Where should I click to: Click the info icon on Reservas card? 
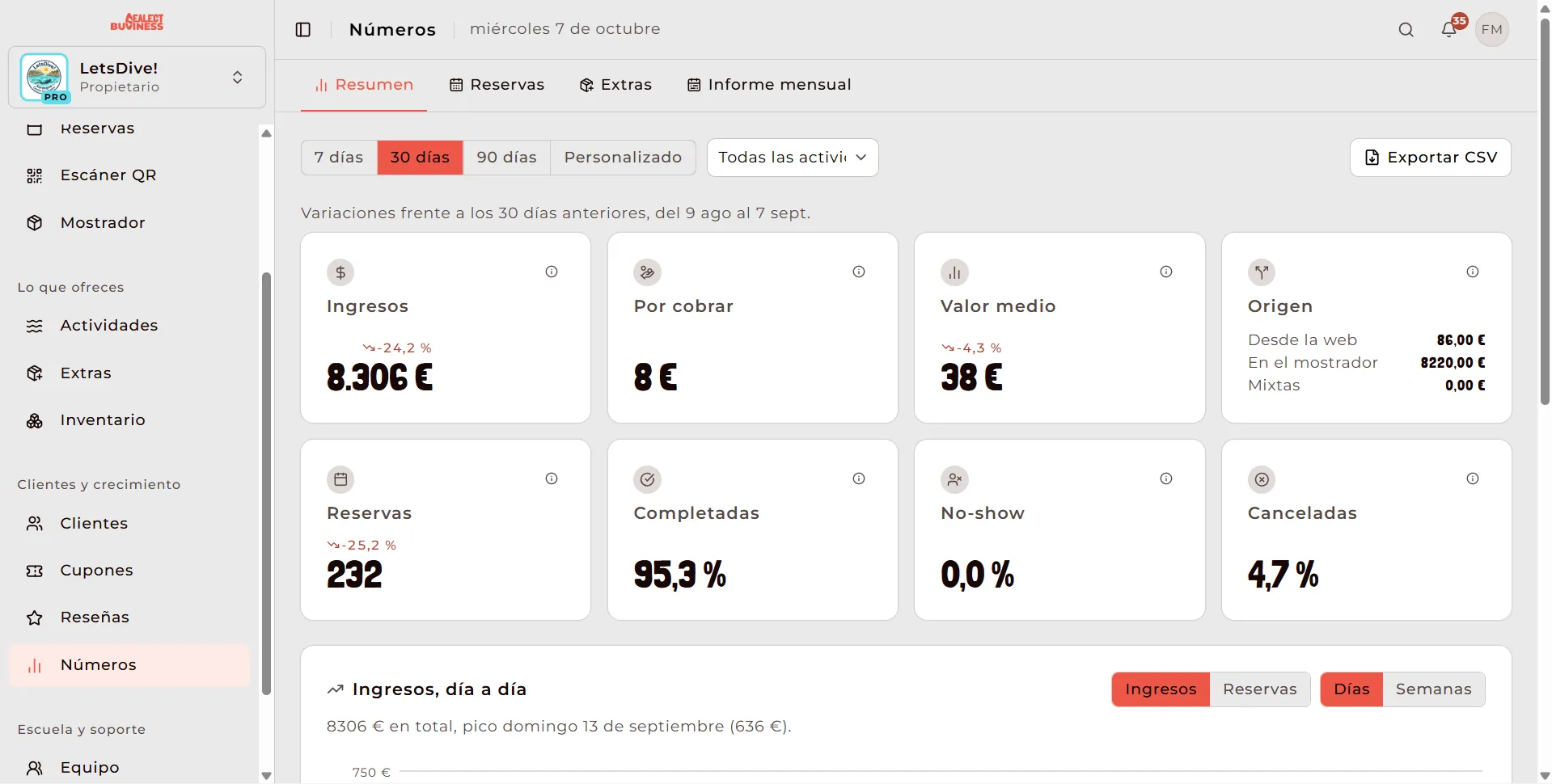[x=552, y=478]
